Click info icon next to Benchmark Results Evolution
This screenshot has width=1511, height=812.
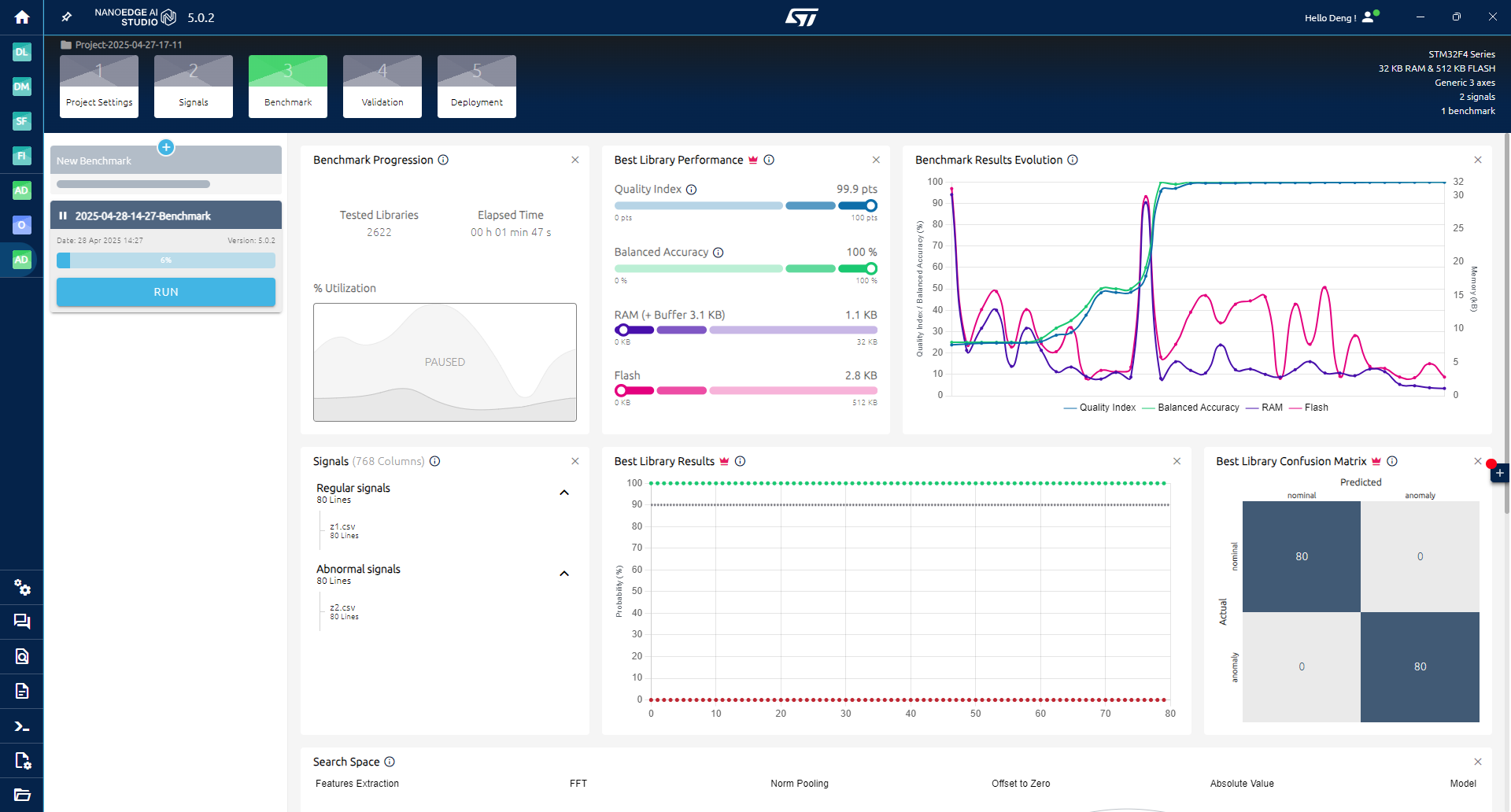[x=1073, y=160]
